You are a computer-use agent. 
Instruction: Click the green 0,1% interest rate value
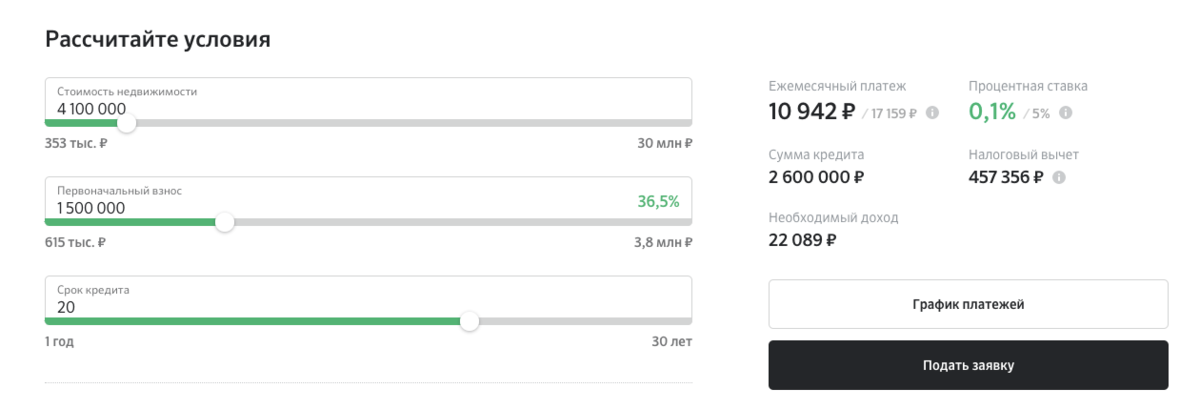pyautogui.click(x=992, y=112)
